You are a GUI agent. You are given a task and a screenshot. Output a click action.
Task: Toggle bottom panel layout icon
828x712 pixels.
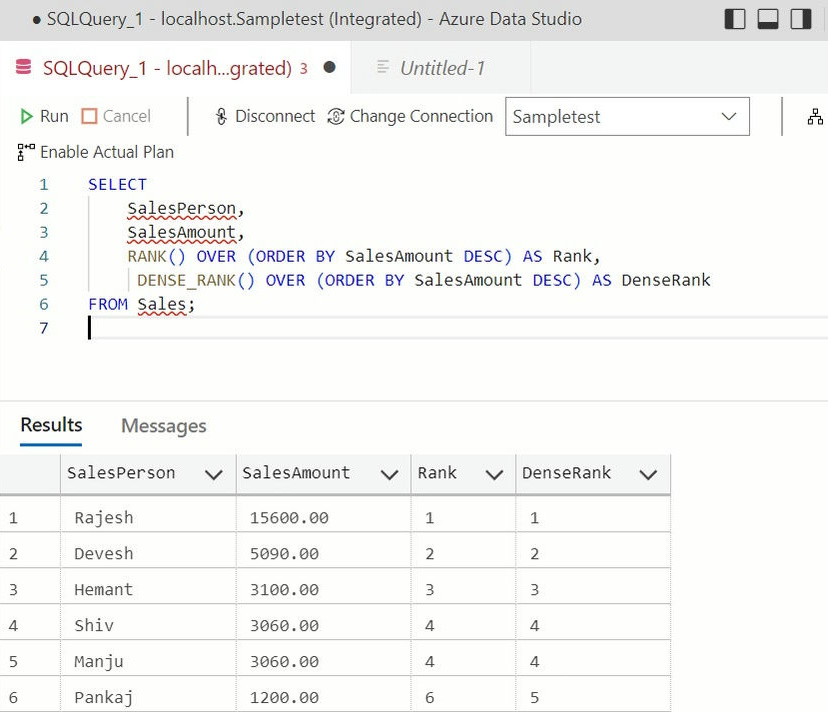coord(768,19)
